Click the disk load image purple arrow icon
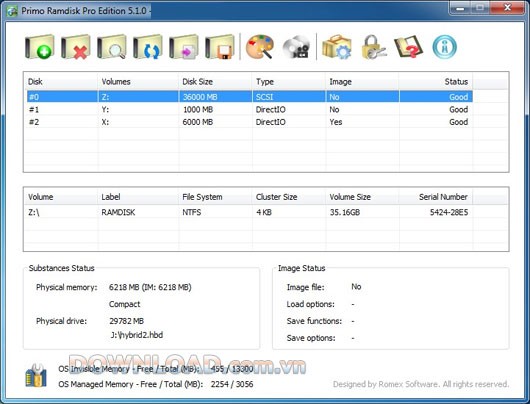Viewport: 530px width, 404px height. pyautogui.click(x=184, y=47)
